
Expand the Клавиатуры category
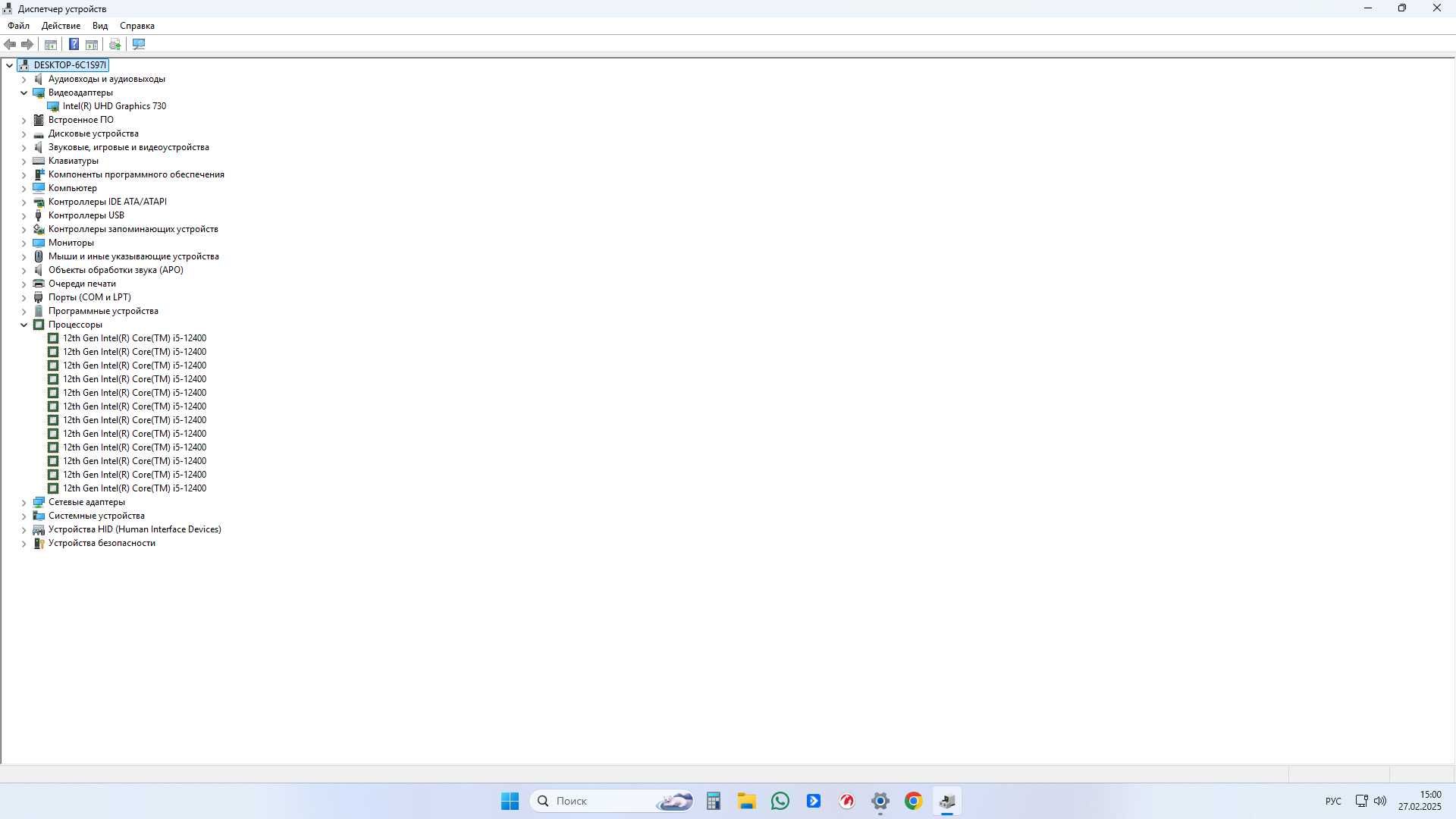pos(24,161)
